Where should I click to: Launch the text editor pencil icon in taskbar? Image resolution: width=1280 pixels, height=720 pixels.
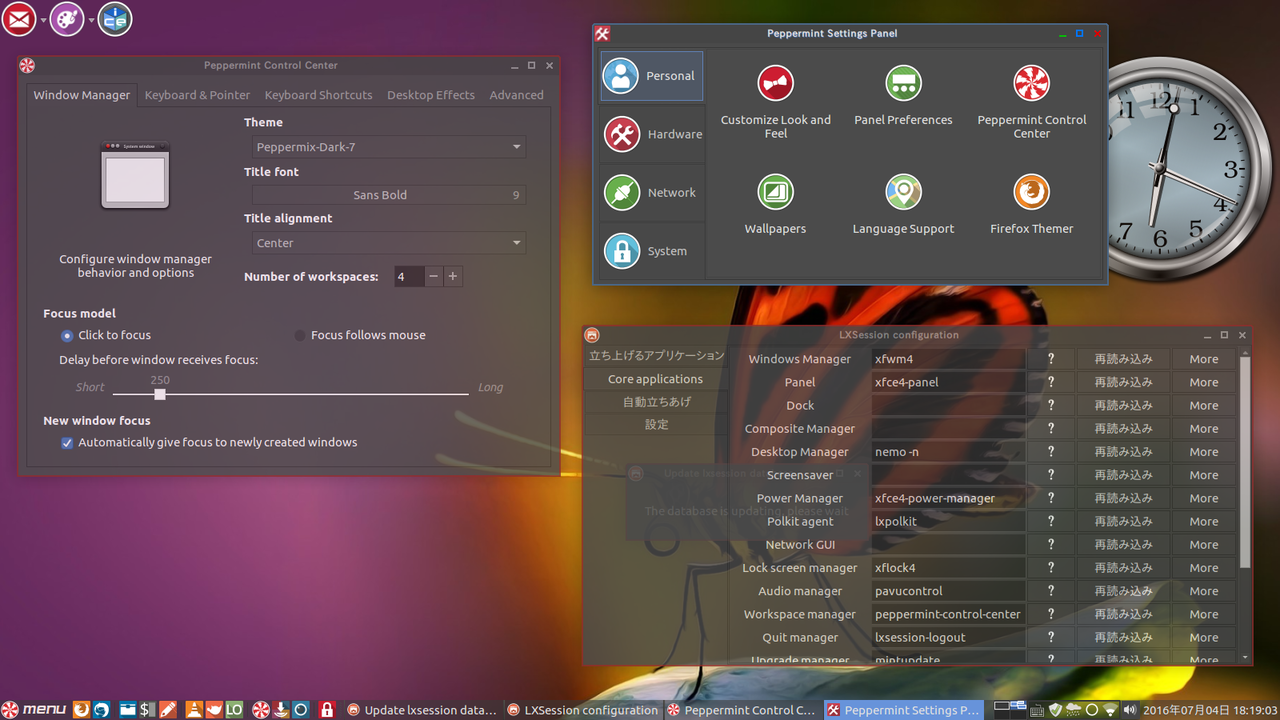[x=168, y=710]
